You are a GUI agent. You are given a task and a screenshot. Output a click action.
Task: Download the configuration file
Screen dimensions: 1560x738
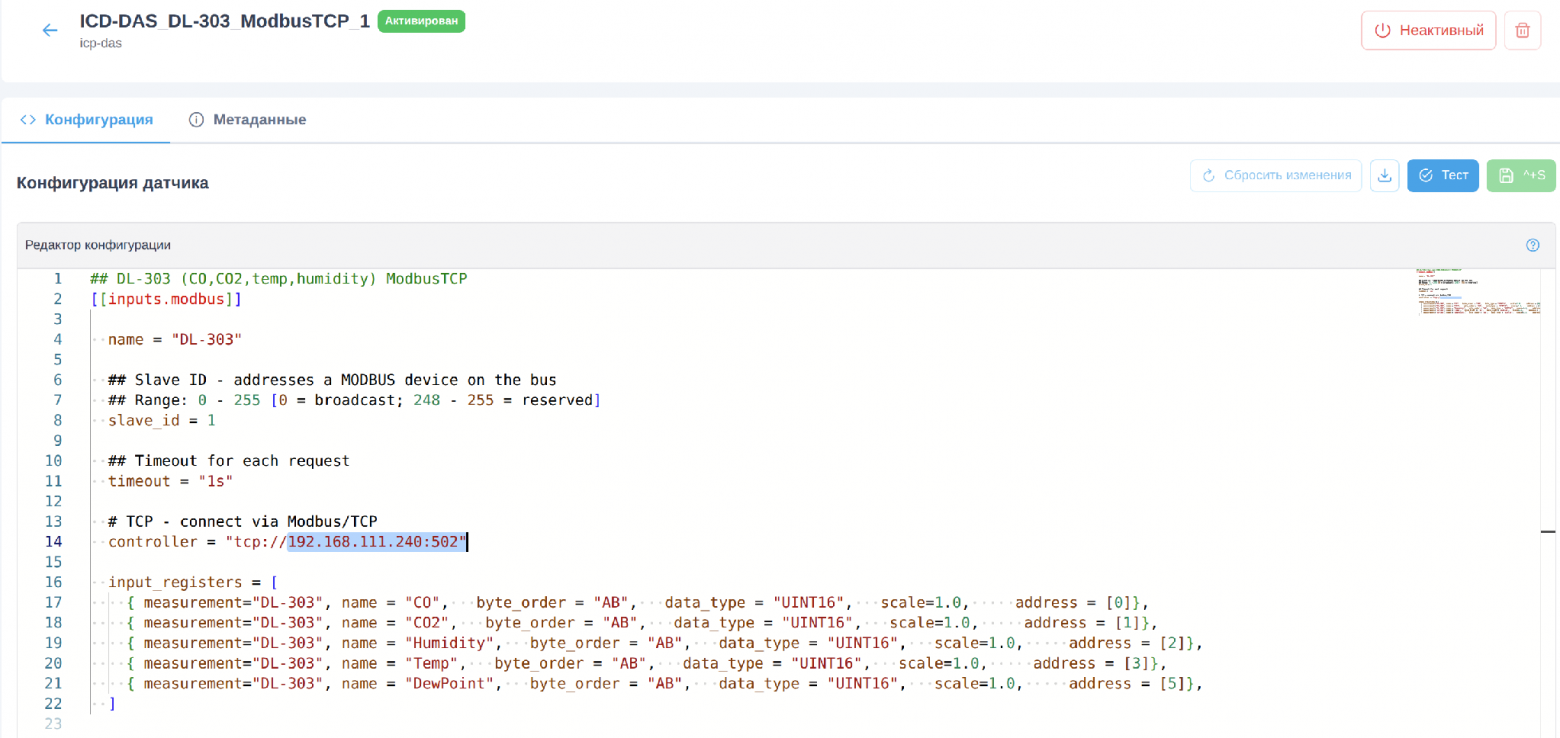click(x=1384, y=176)
